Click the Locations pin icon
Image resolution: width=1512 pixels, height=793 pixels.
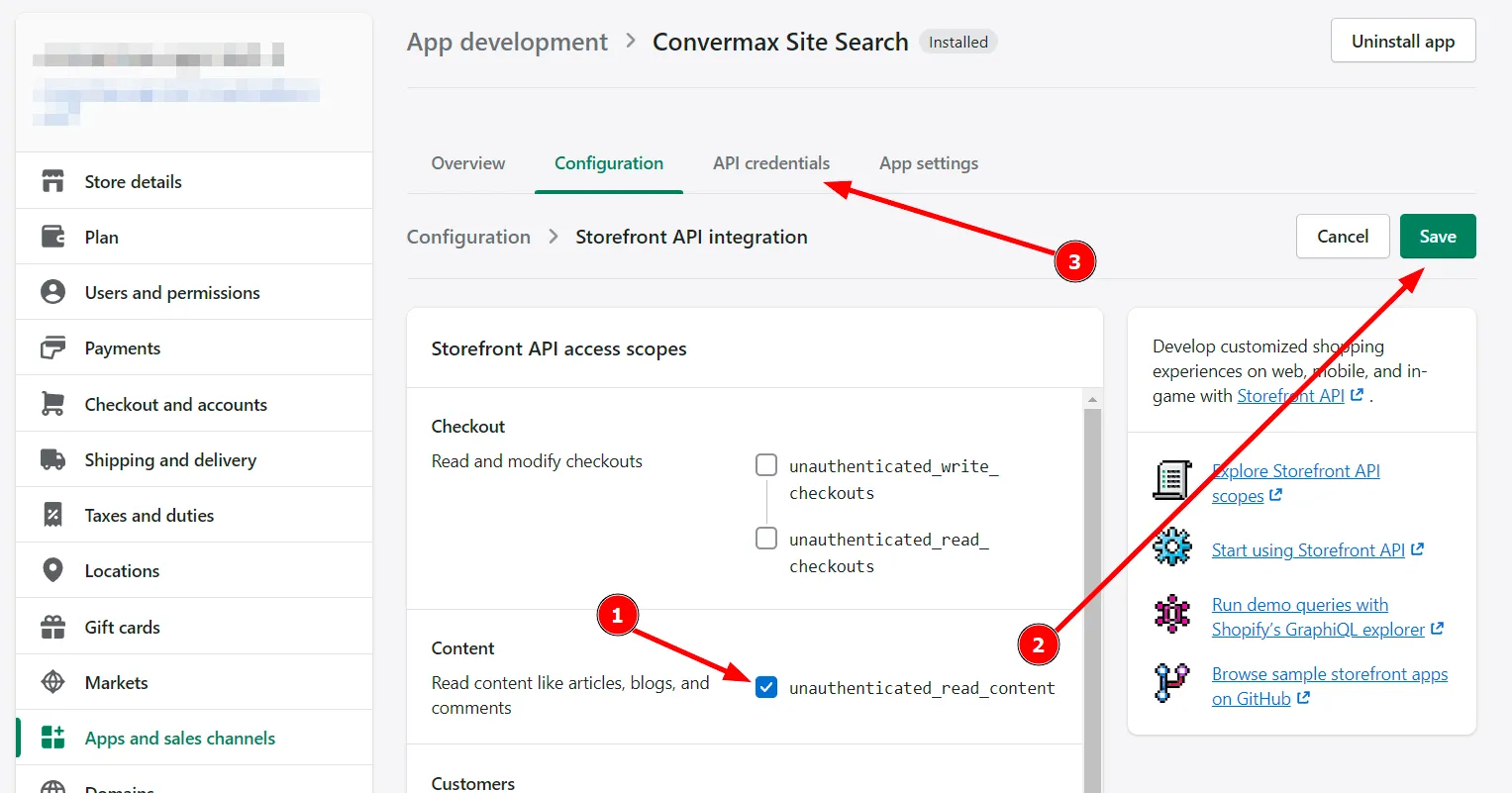tap(52, 570)
